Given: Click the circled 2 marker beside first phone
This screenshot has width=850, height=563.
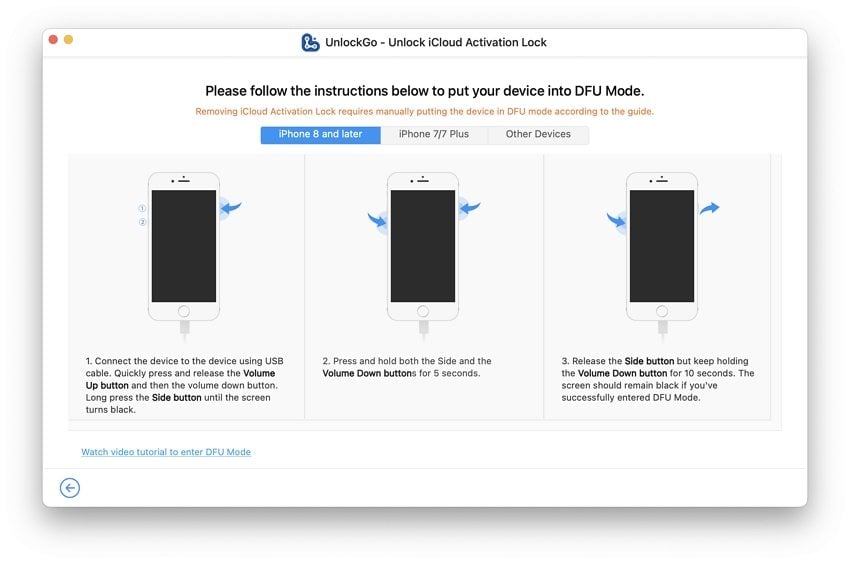Looking at the screenshot, I should [x=143, y=222].
